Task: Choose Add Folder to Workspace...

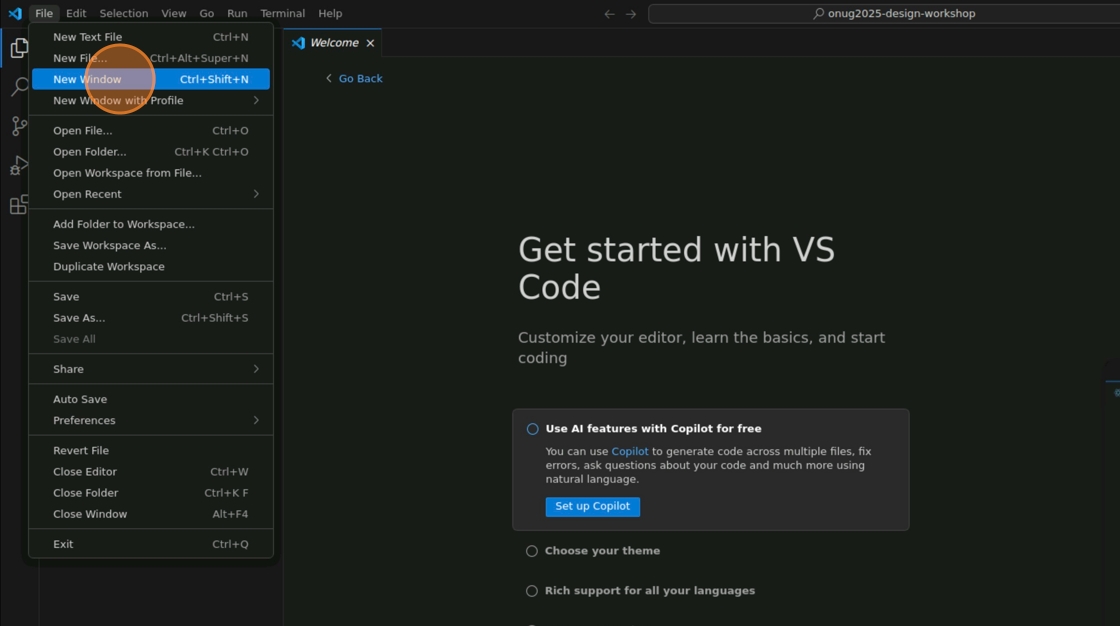Action: (x=151, y=224)
